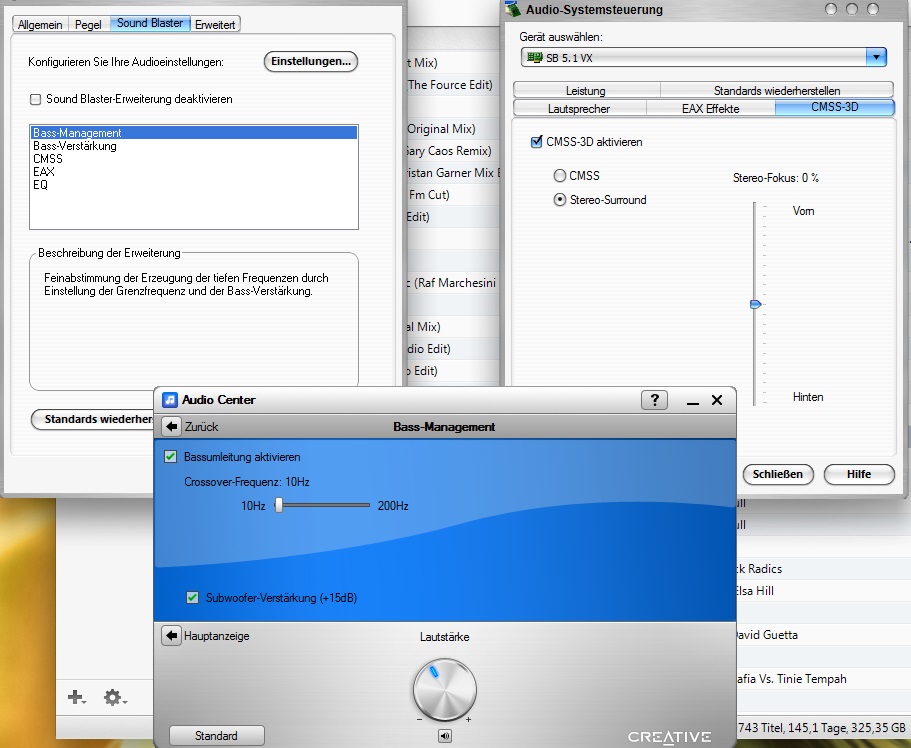The image size is (911, 748).
Task: Select the CMSS-3D tab
Action: tap(835, 108)
